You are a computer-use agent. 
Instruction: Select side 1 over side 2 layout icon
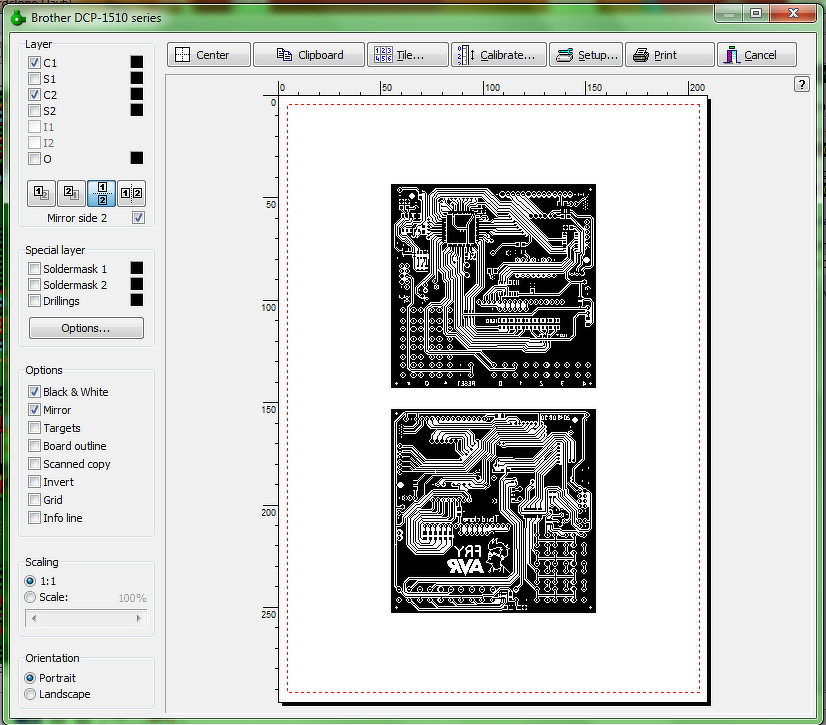click(x=41, y=193)
